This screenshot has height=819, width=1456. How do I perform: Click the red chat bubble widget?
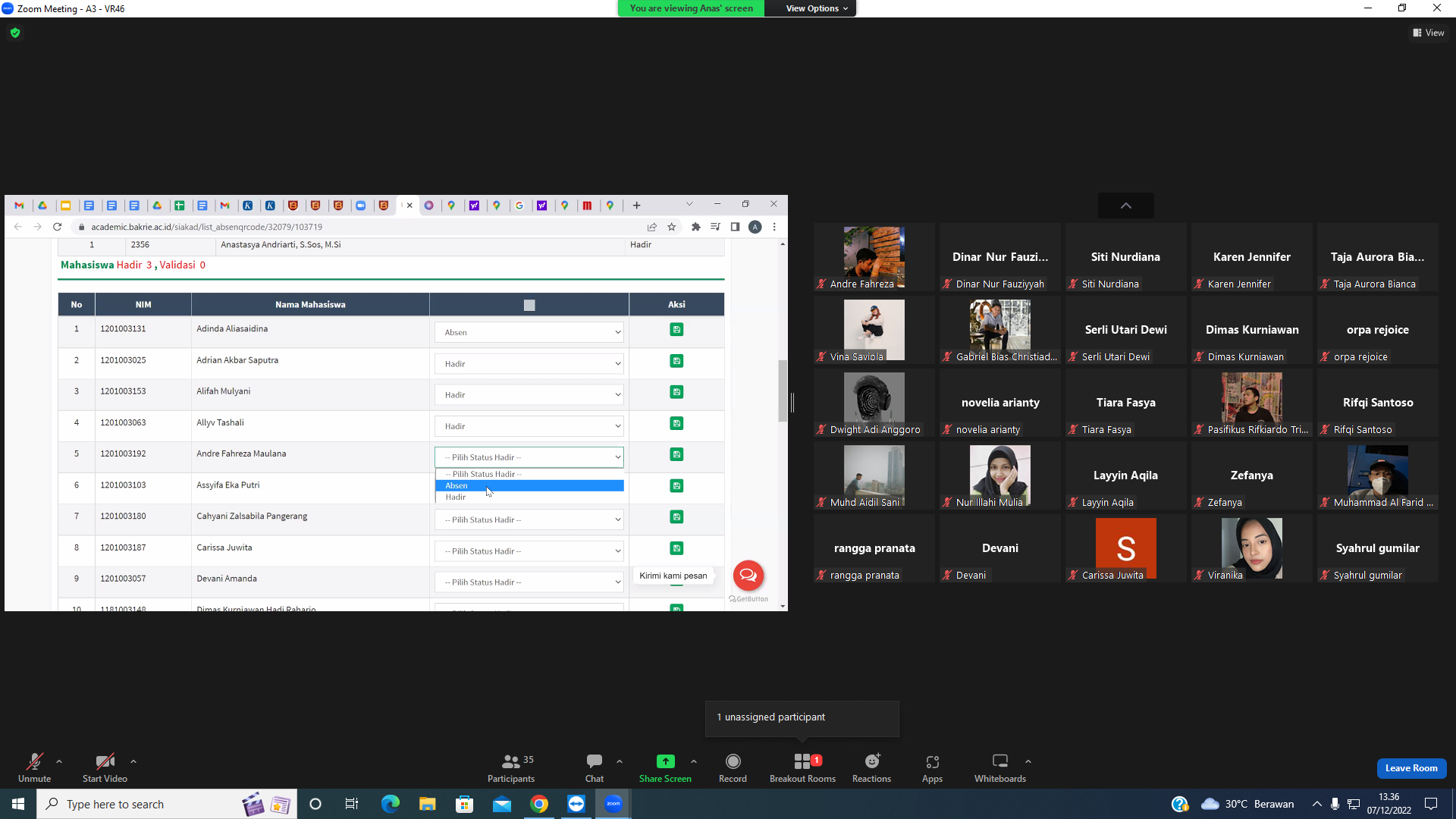pyautogui.click(x=748, y=575)
